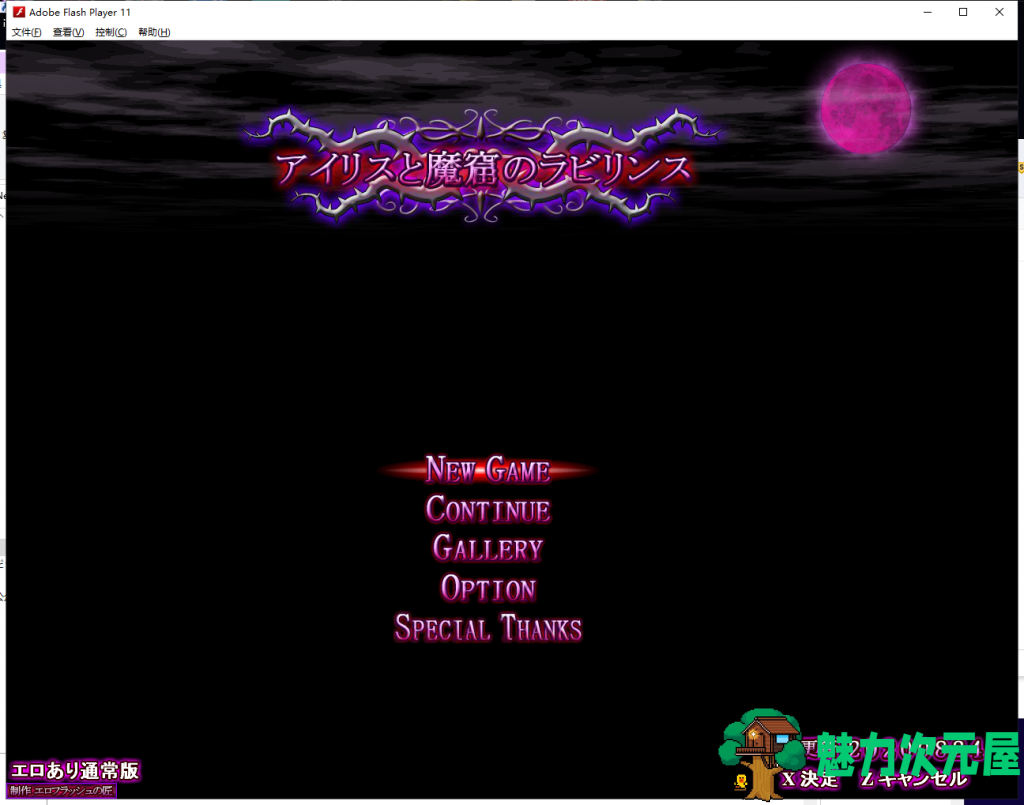
Task: Click the エロあり通常版 version label
Action: pyautogui.click(x=75, y=770)
